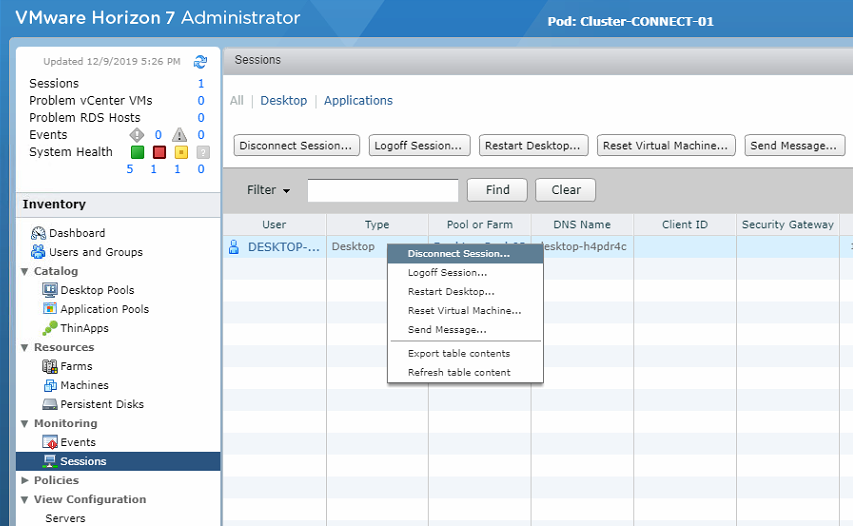853x526 pixels.
Task: Sort by the Pool or Farm column header
Action: click(x=480, y=225)
